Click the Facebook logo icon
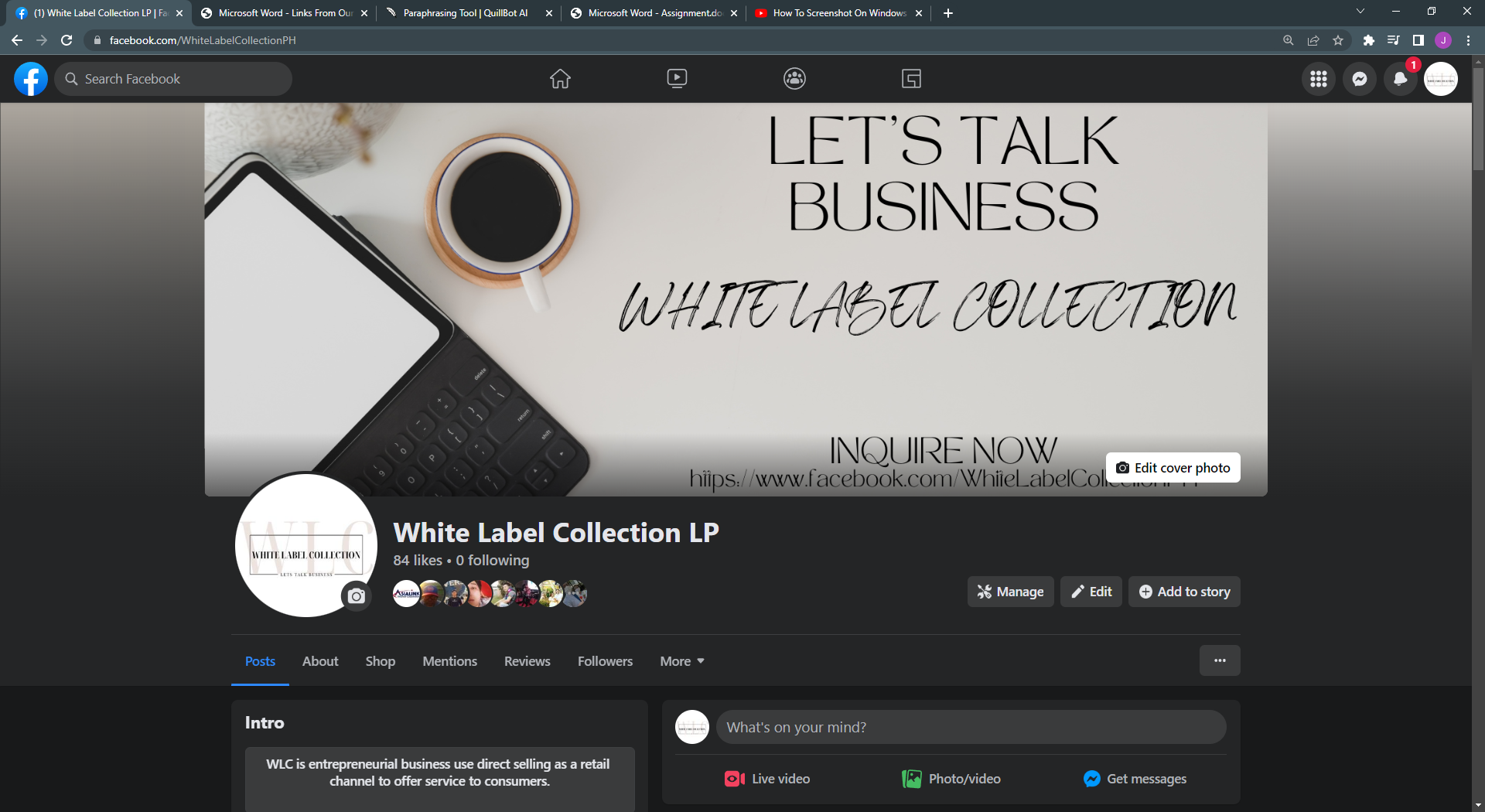This screenshot has height=812, width=1485. [31, 79]
